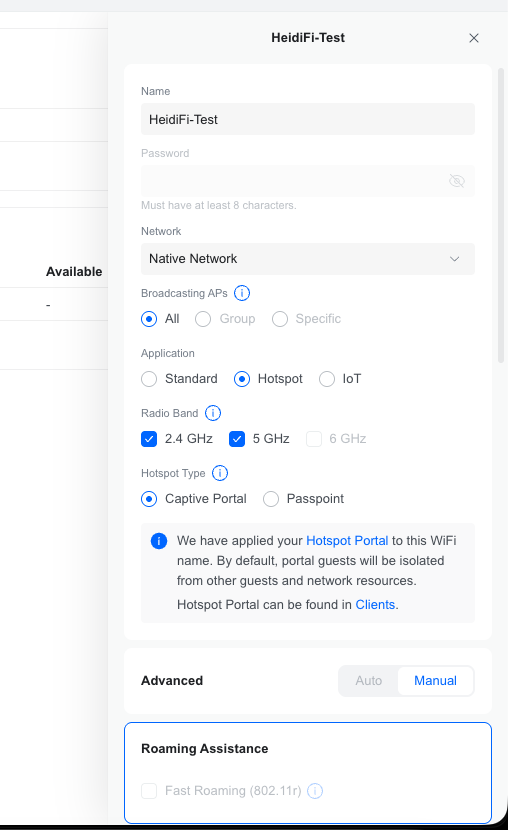Click the blue info icon in notice
The width and height of the screenshot is (508, 830).
coord(159,540)
